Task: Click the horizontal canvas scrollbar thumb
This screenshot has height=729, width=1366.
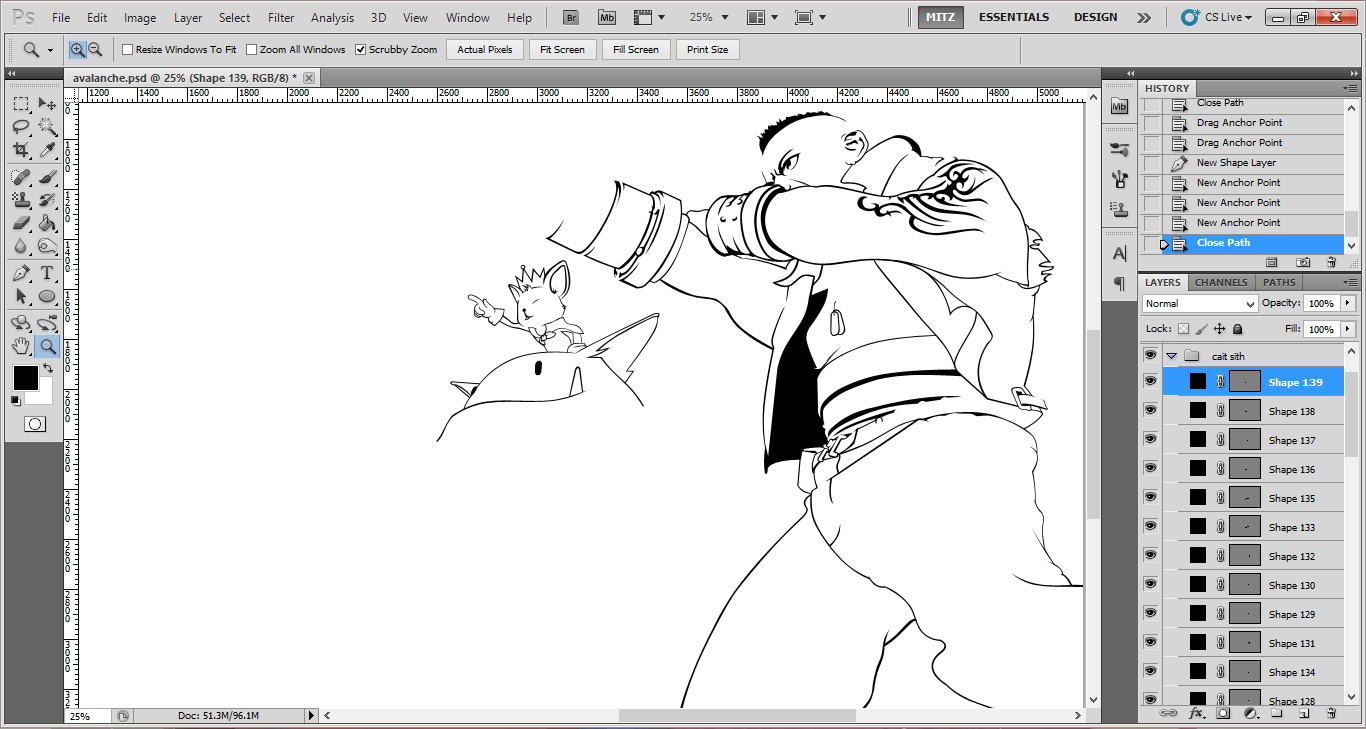Action: click(x=737, y=715)
